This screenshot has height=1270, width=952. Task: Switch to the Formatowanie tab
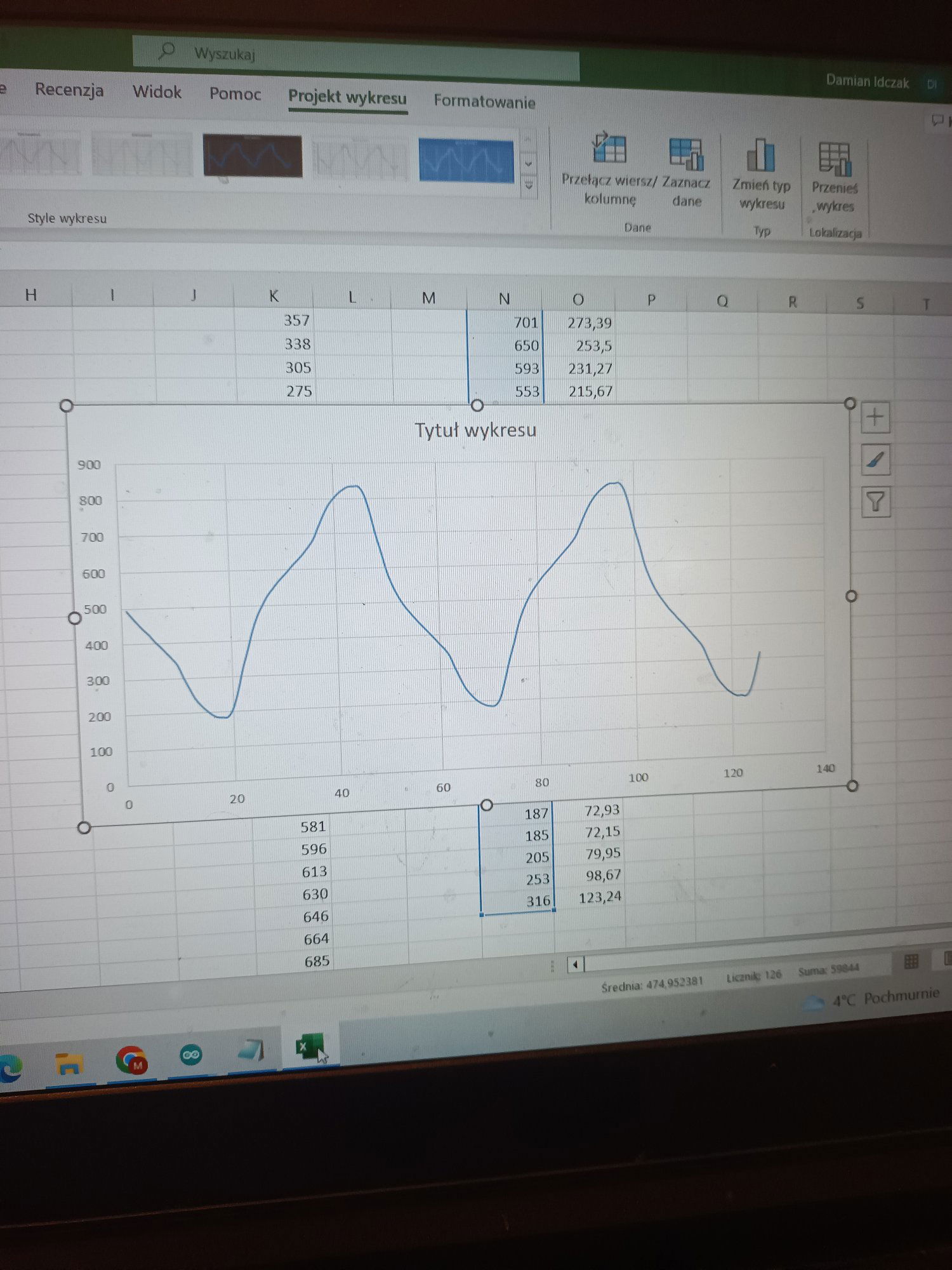(x=484, y=102)
